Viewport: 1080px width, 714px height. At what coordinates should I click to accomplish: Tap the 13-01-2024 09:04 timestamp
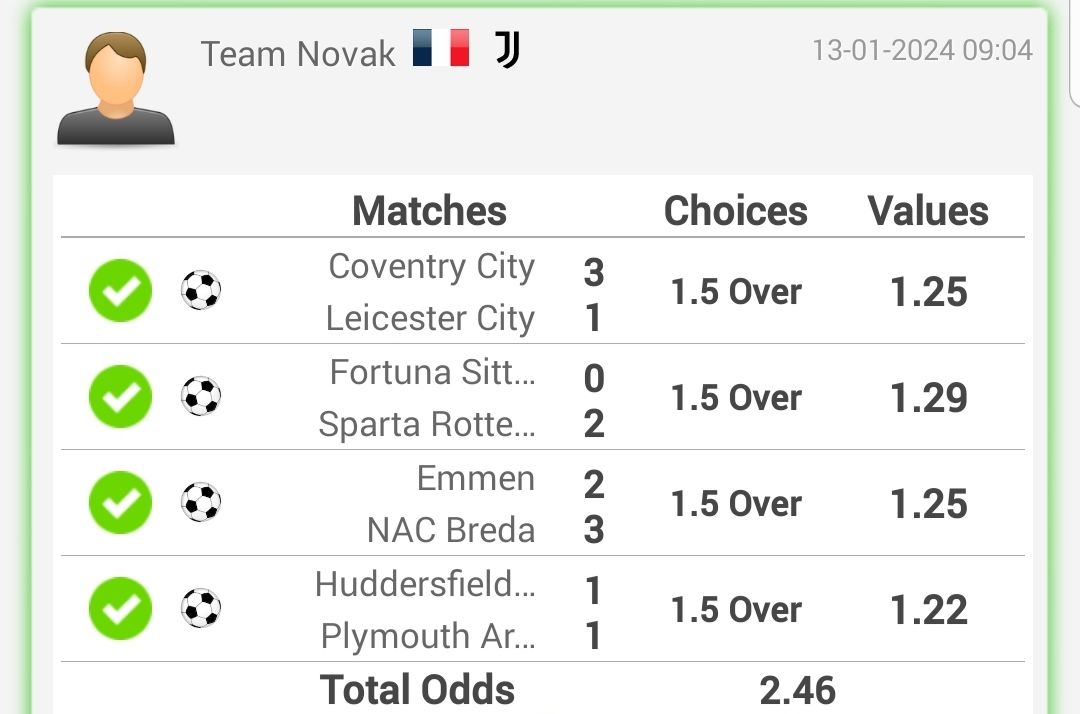922,50
